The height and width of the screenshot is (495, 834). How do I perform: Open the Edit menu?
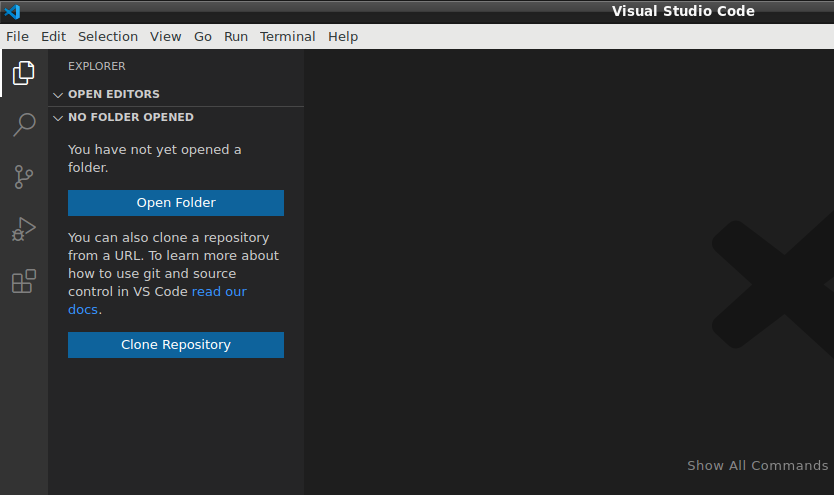pyautogui.click(x=53, y=37)
